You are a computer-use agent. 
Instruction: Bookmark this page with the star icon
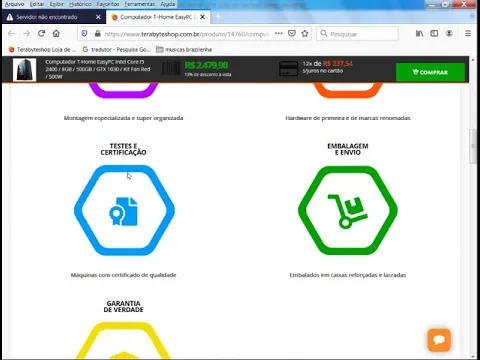[305, 34]
